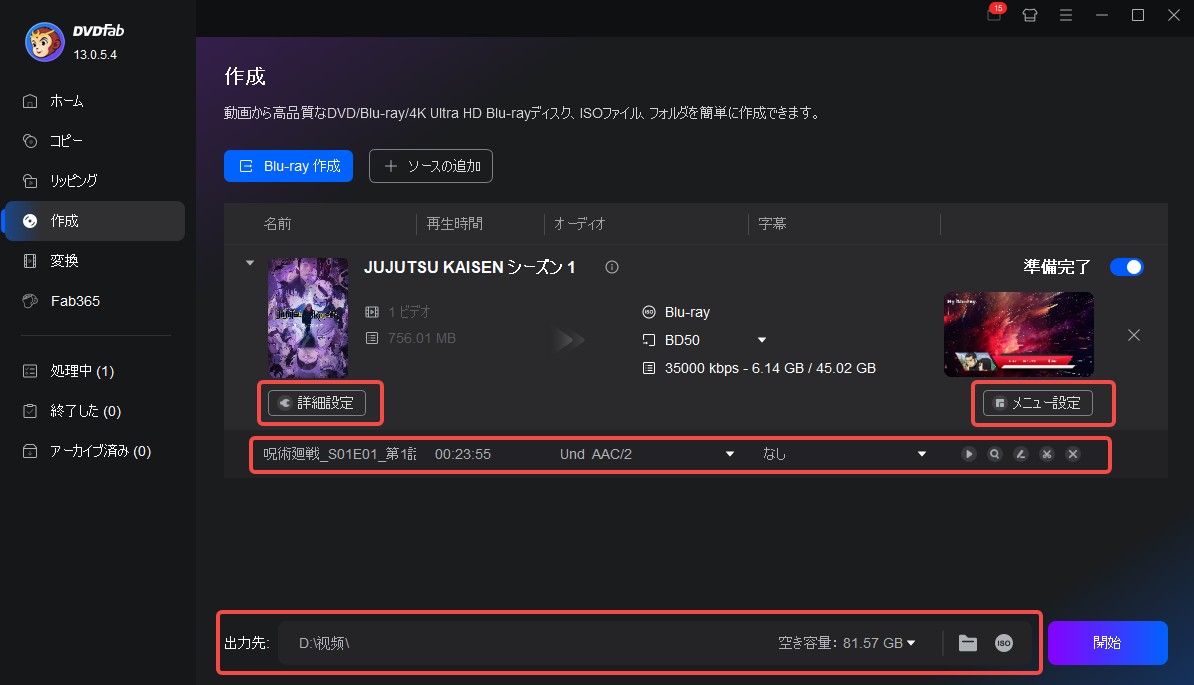Screen dimensions: 1194x685
Task: Click the pencil edit icon in episode row
Action: (x=1021, y=454)
